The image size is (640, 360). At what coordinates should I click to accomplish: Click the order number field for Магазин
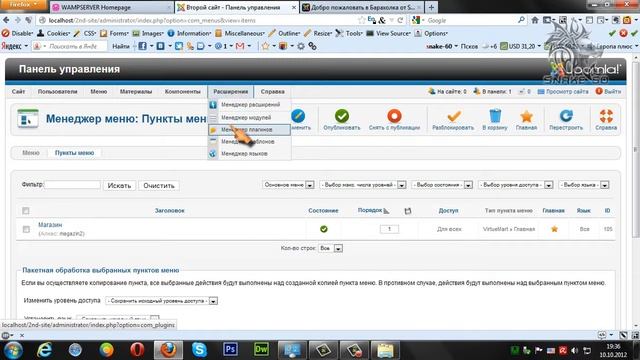pyautogui.click(x=389, y=229)
